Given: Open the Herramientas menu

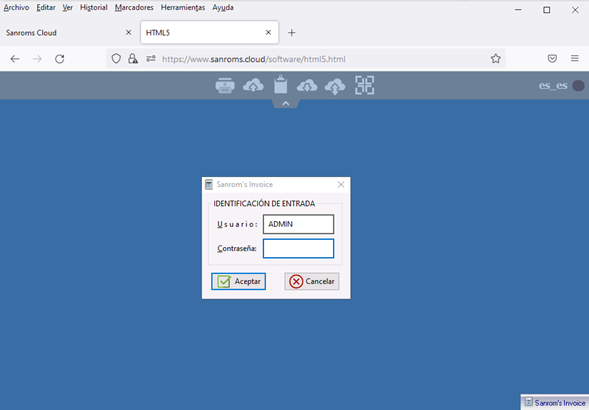Looking at the screenshot, I should [x=183, y=8].
